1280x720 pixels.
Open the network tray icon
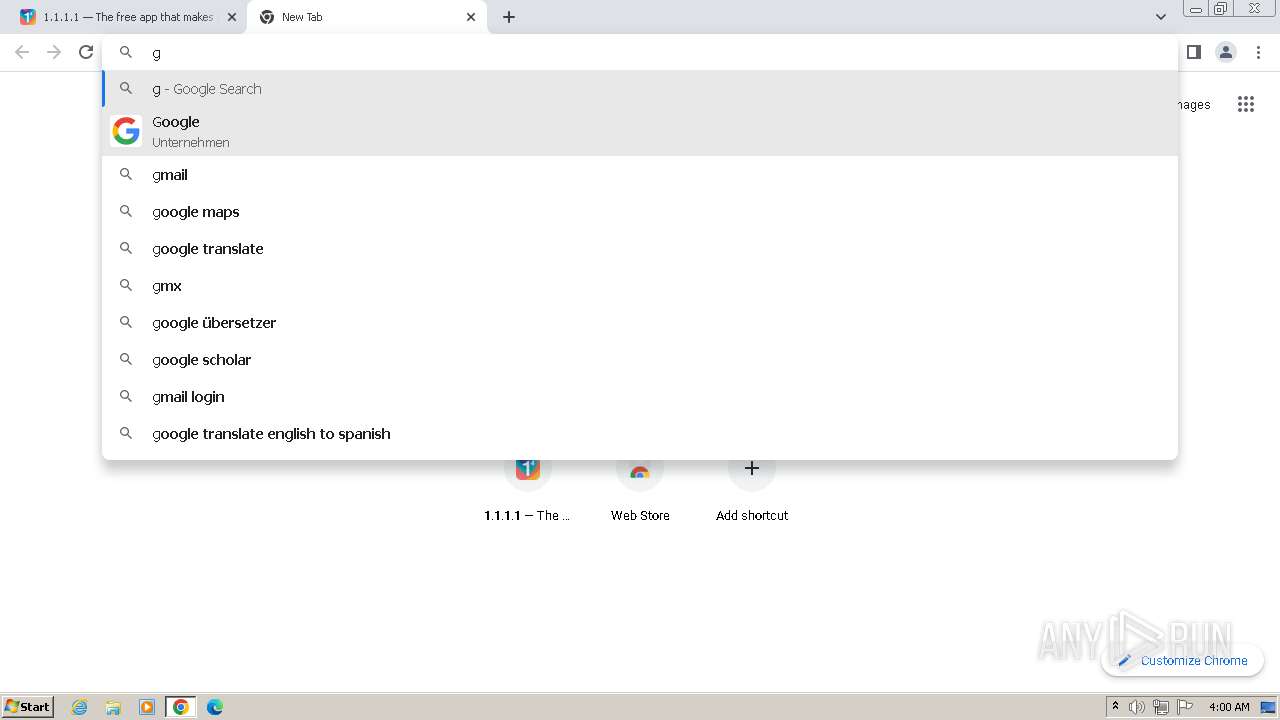coord(1161,707)
